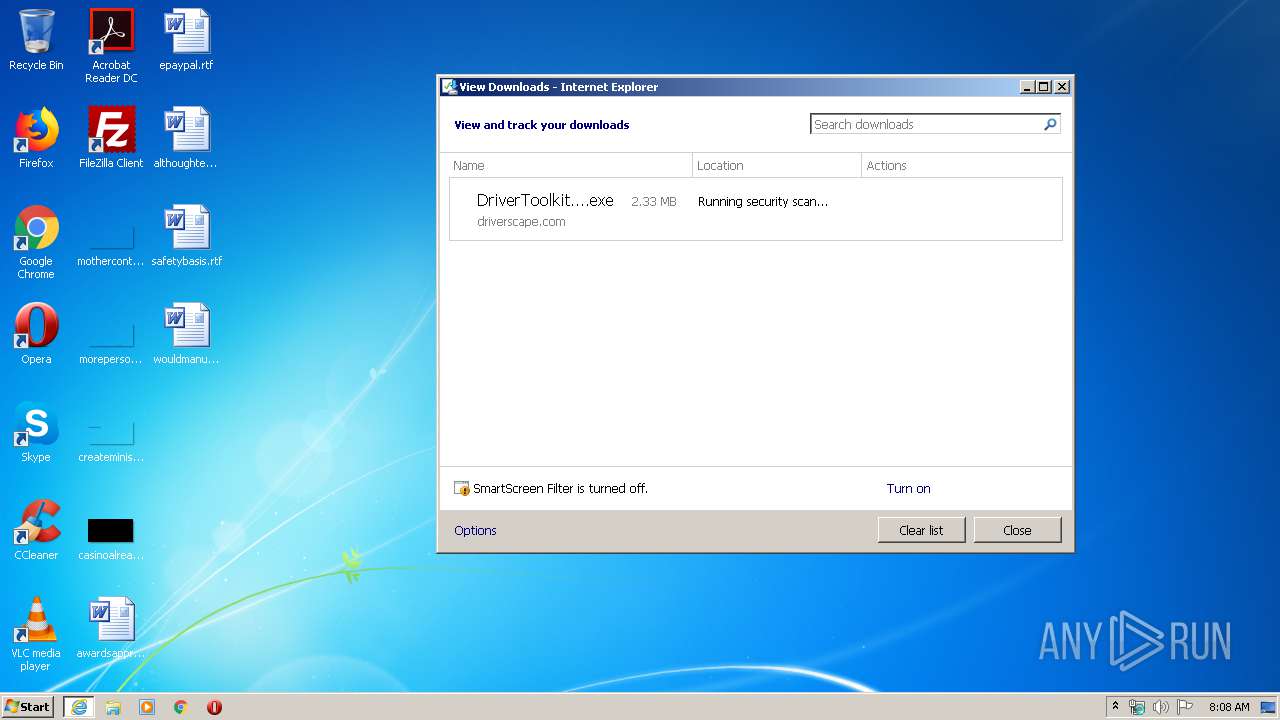Click the View and track your downloads heading
Viewport: 1280px width, 720px height.
pos(542,125)
